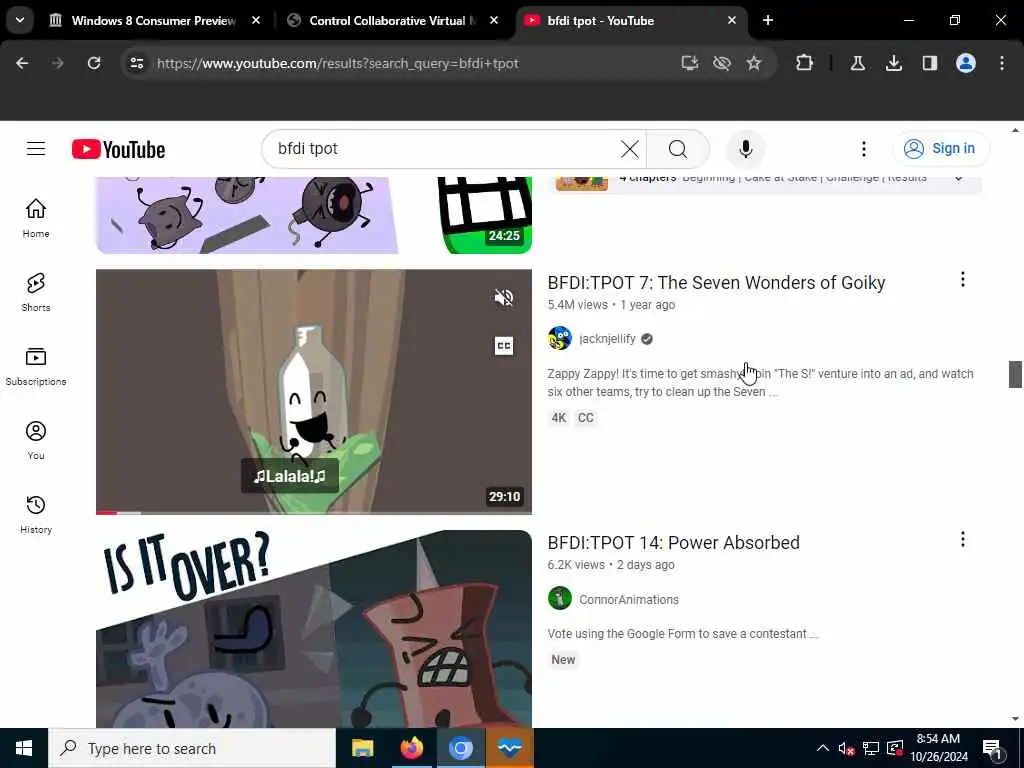Open more options for BFDI:TPOT 7 video
The width and height of the screenshot is (1024, 768).
[963, 280]
